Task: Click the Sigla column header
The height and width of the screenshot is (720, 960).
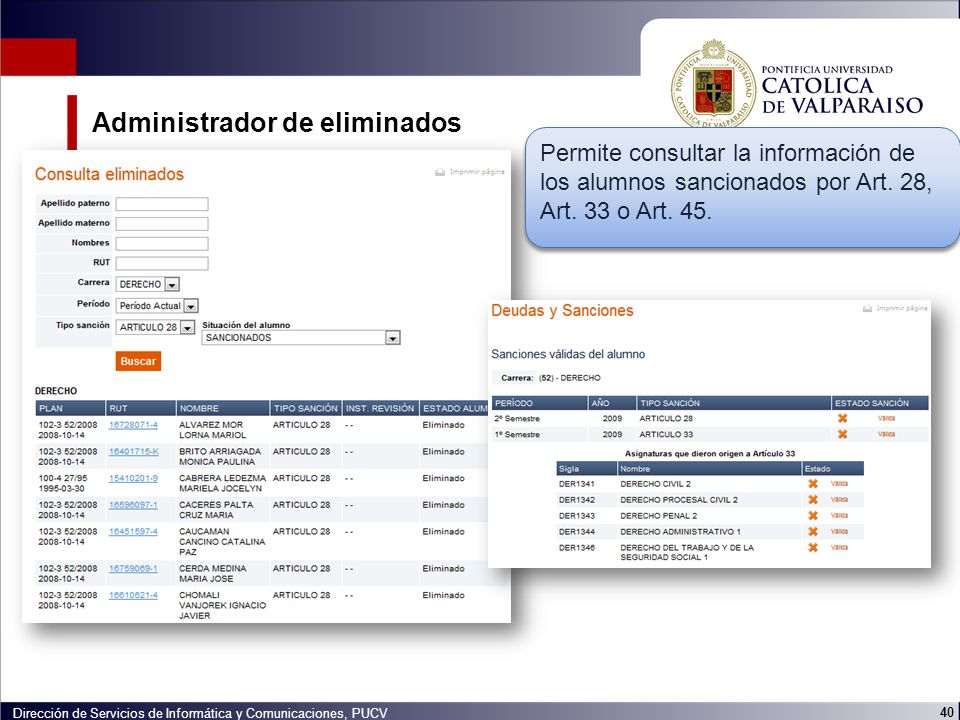Action: (x=587, y=468)
